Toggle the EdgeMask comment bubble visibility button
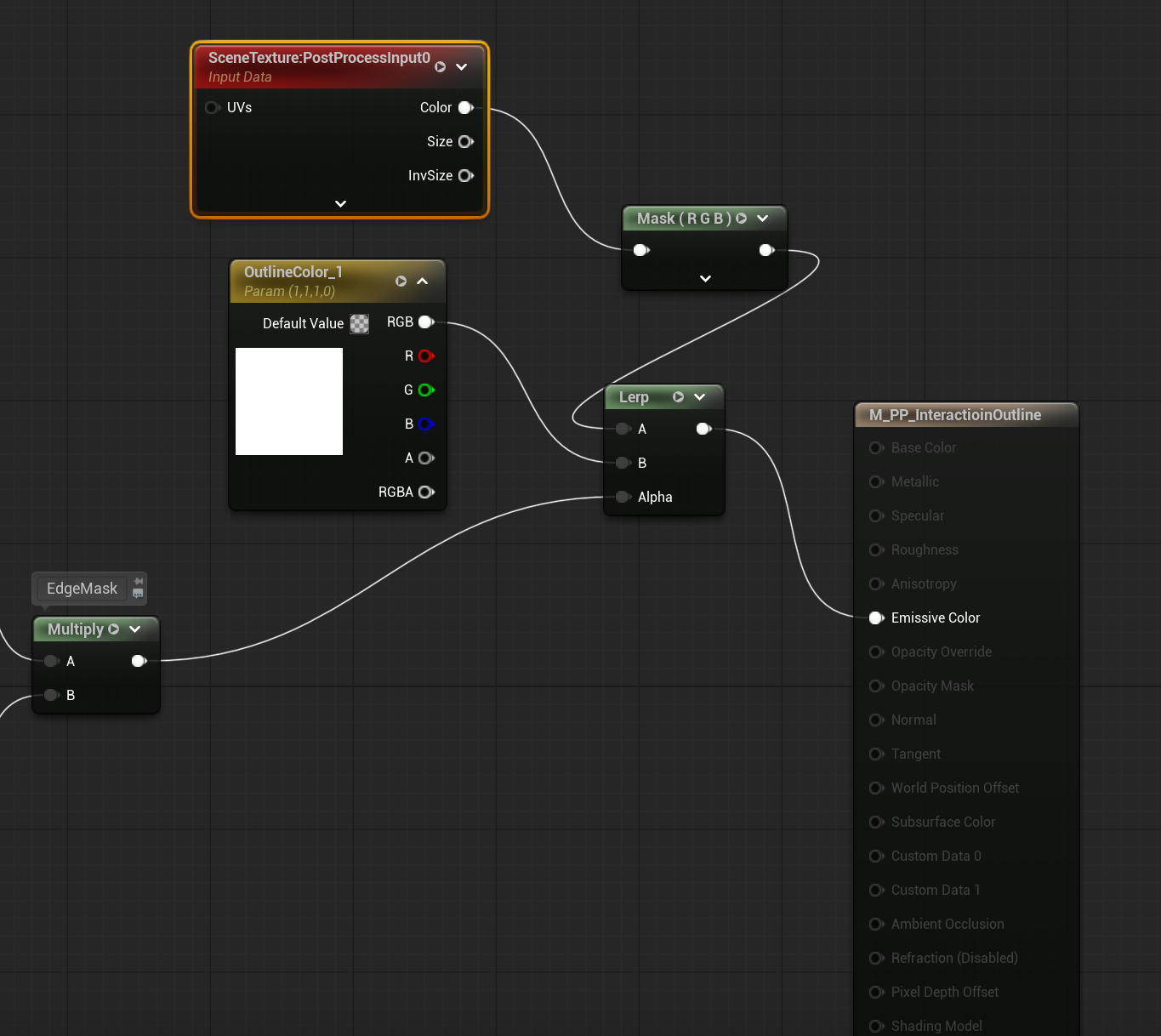 (138, 594)
